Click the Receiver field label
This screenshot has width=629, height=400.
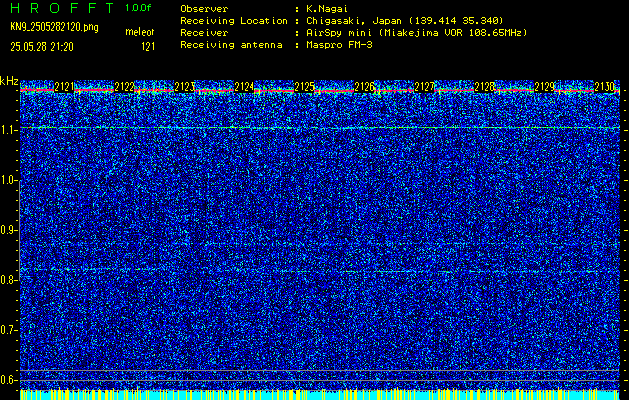click(204, 33)
